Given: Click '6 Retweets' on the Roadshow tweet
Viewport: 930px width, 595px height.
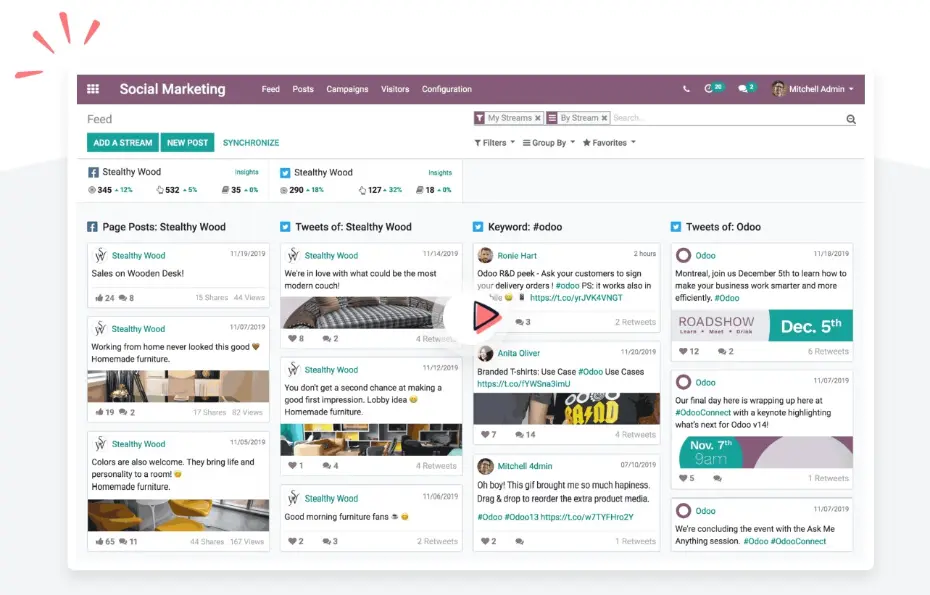Looking at the screenshot, I should (x=828, y=351).
